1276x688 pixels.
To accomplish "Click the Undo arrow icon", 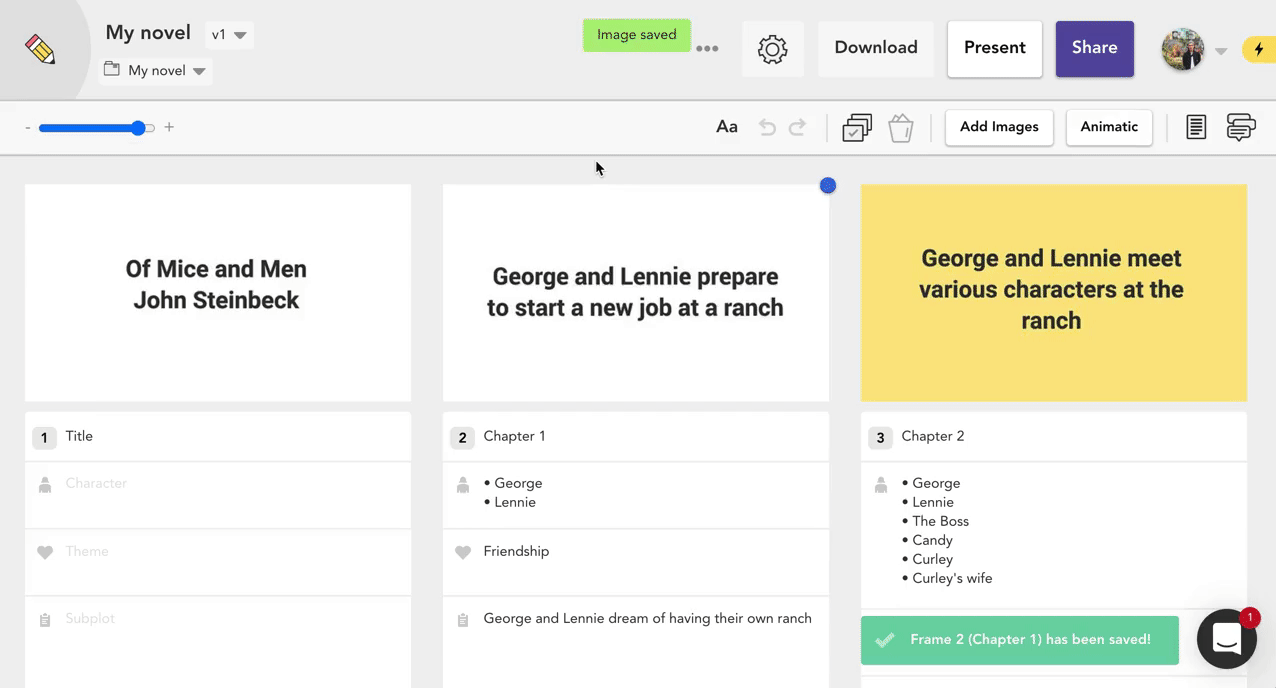I will (767, 127).
